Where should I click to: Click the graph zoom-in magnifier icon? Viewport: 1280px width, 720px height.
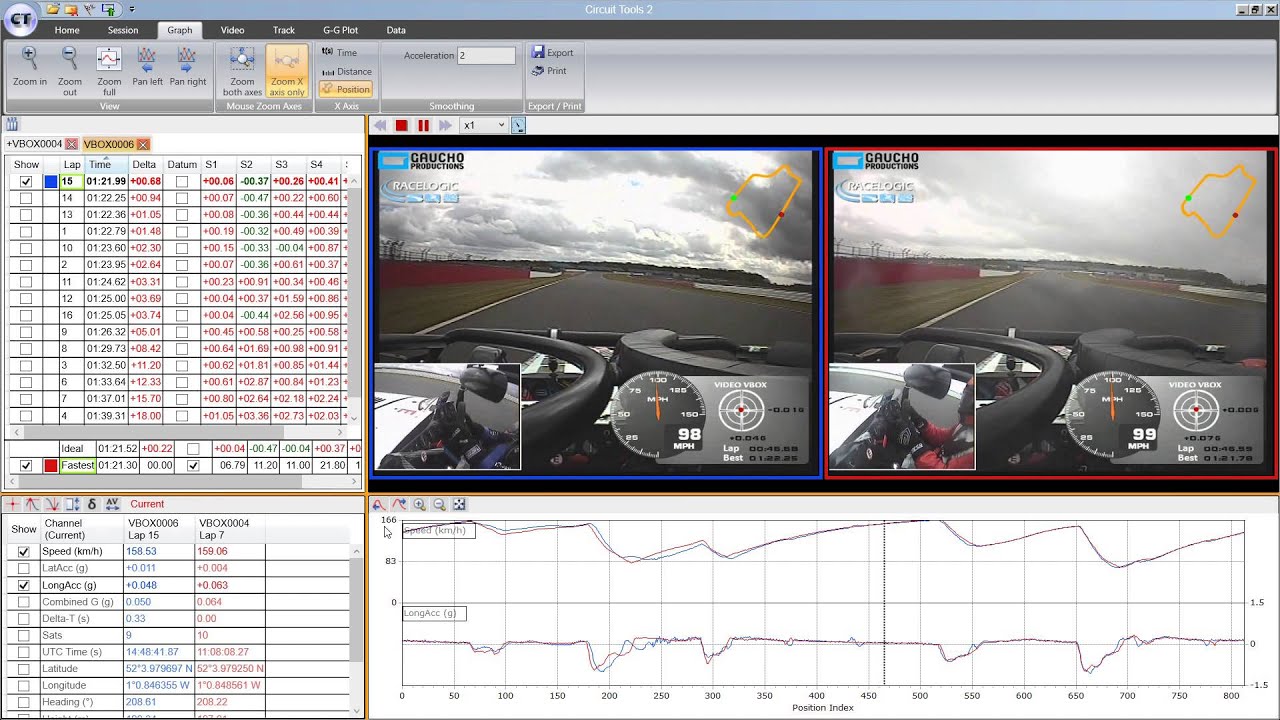(x=419, y=505)
